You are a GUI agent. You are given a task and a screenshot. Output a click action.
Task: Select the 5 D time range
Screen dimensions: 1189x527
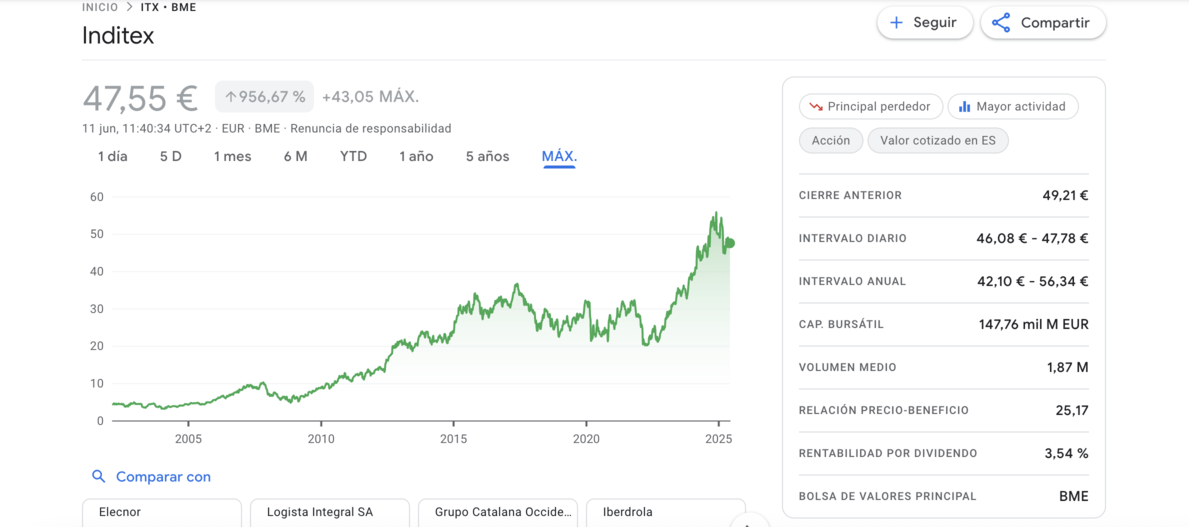(x=171, y=157)
